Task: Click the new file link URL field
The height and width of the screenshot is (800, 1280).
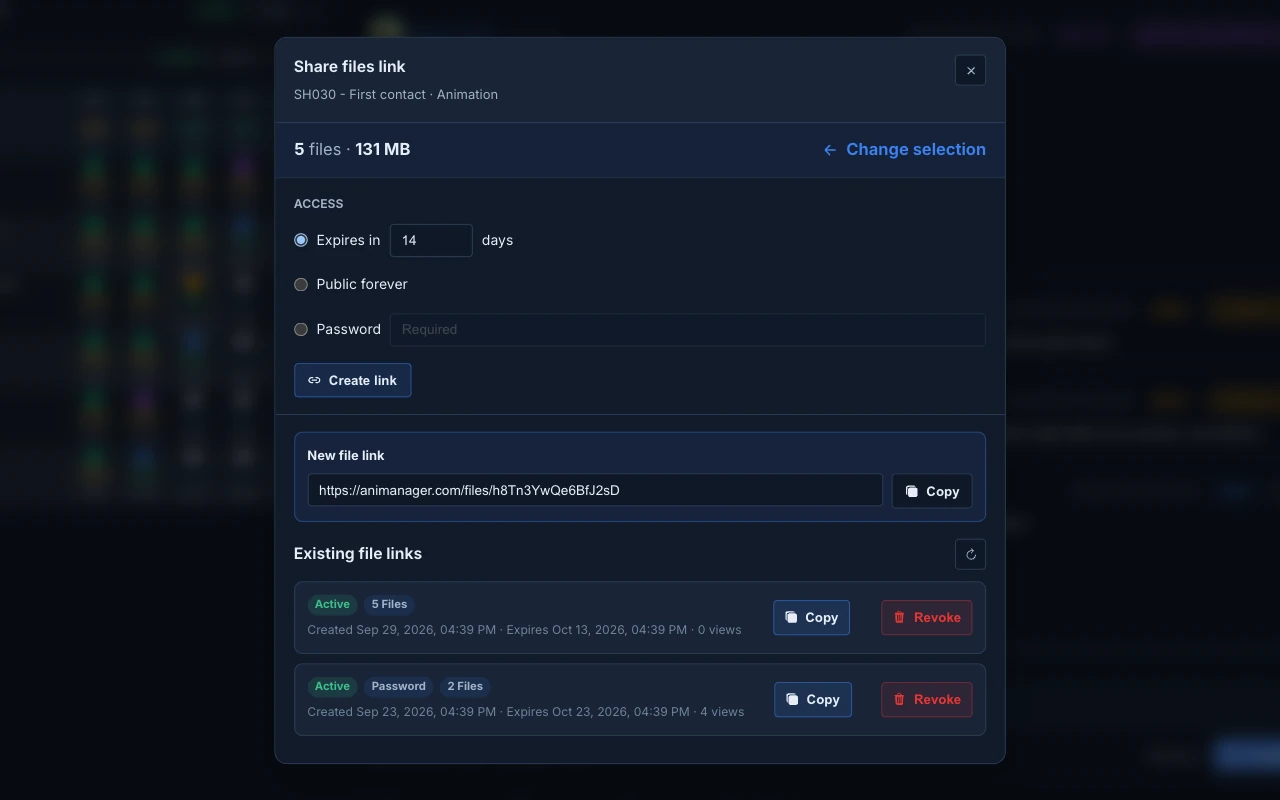Action: (x=595, y=490)
